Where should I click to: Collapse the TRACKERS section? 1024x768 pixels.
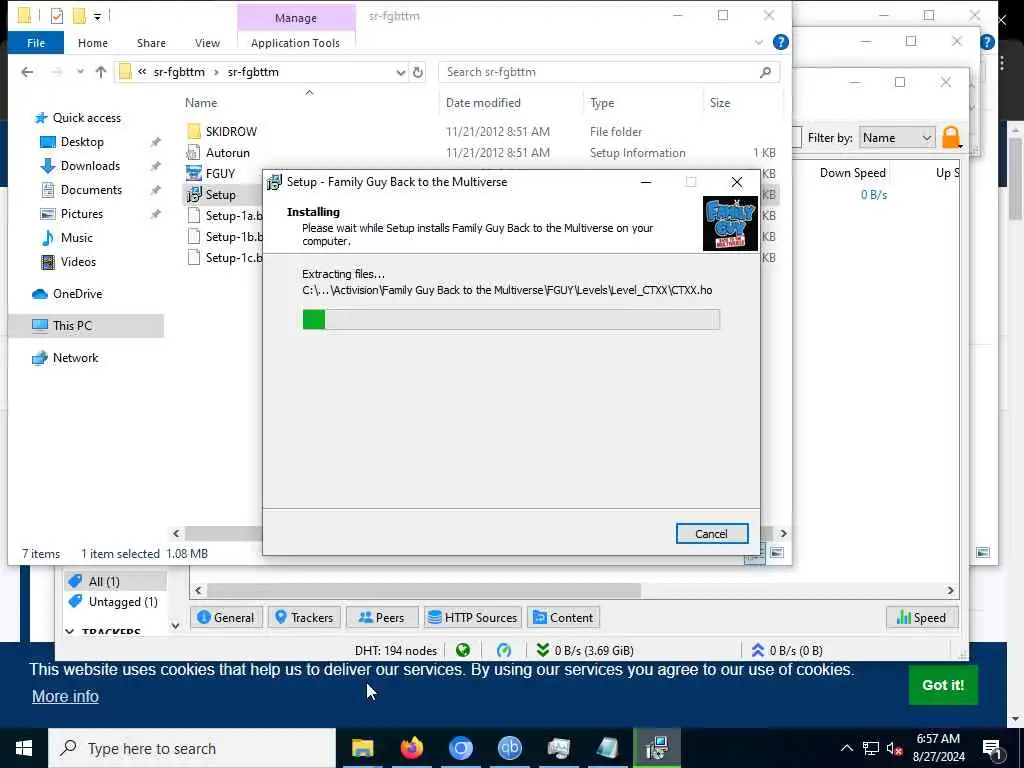pos(69,632)
